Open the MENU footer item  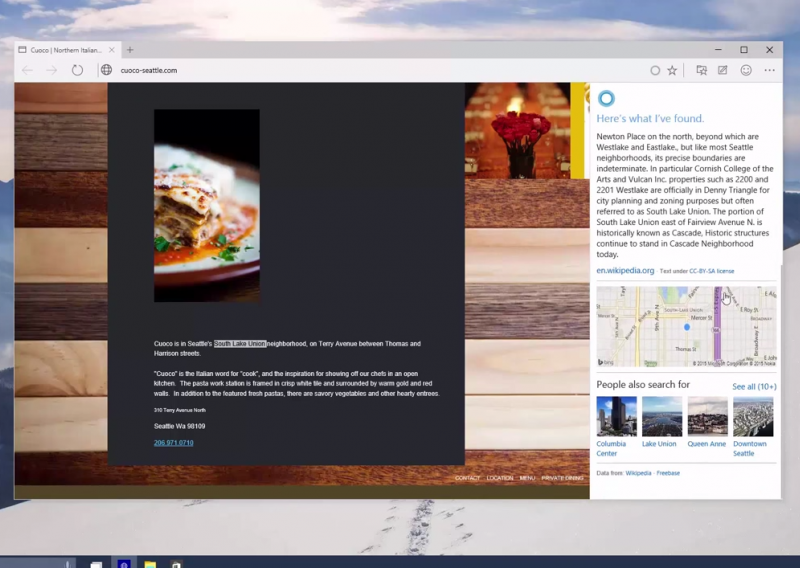528,478
